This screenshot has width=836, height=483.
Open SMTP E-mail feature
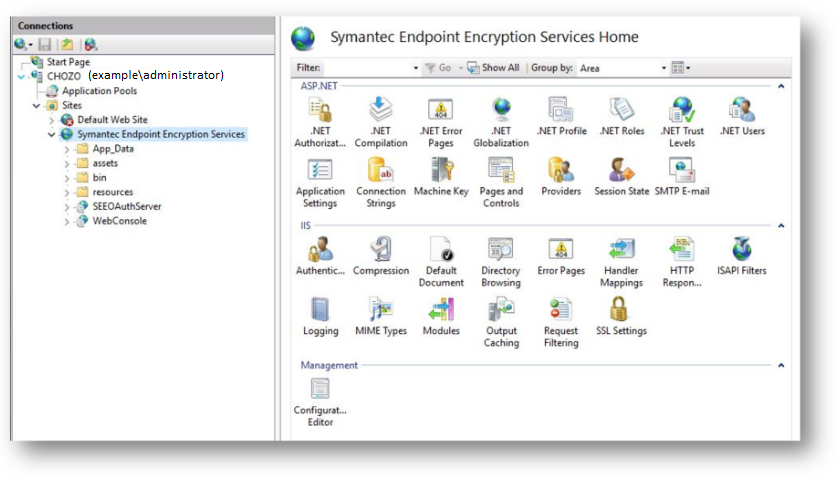(x=682, y=176)
